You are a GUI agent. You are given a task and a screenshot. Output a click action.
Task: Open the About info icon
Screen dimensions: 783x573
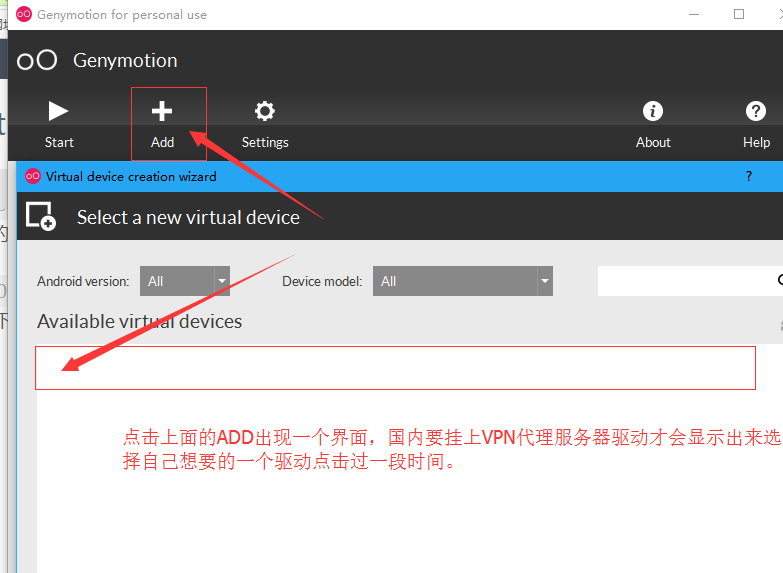[x=653, y=111]
